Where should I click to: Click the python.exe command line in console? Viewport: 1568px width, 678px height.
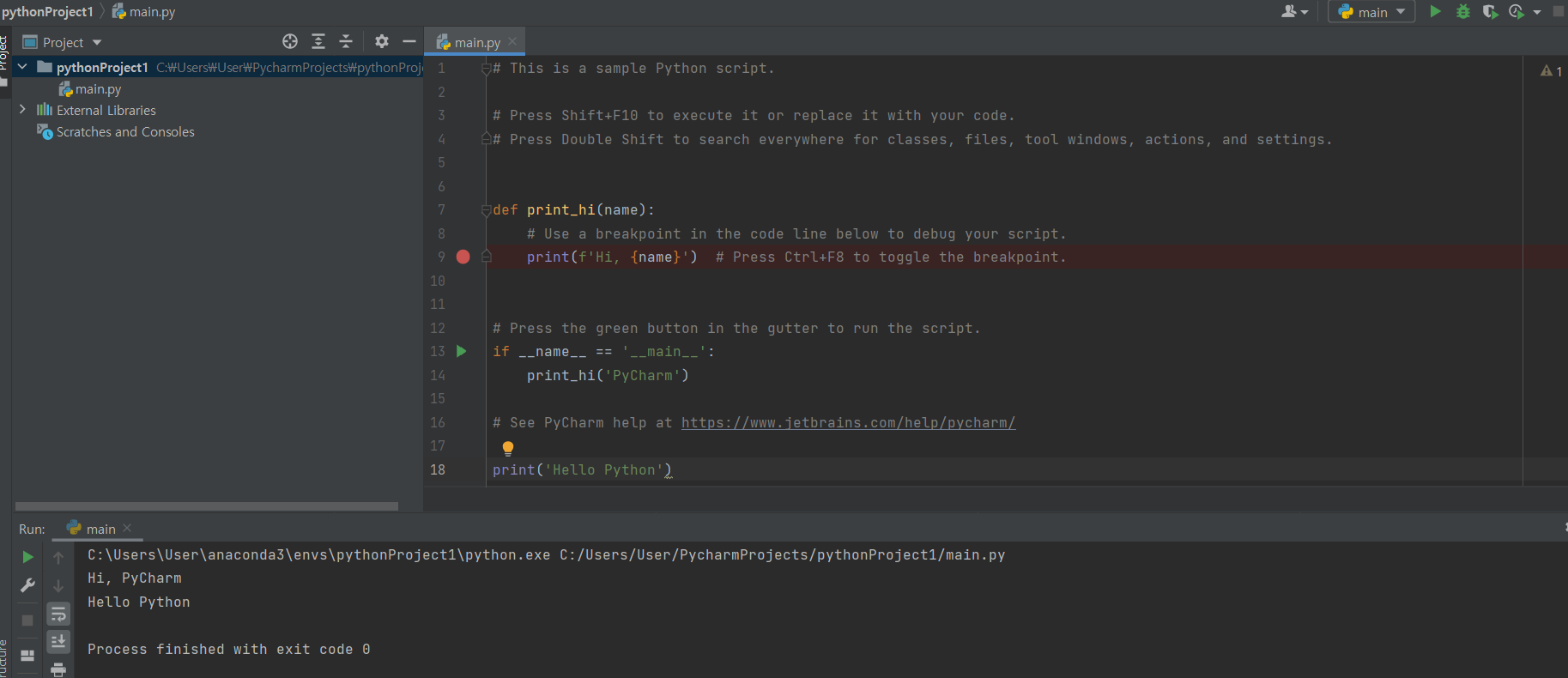click(546, 554)
